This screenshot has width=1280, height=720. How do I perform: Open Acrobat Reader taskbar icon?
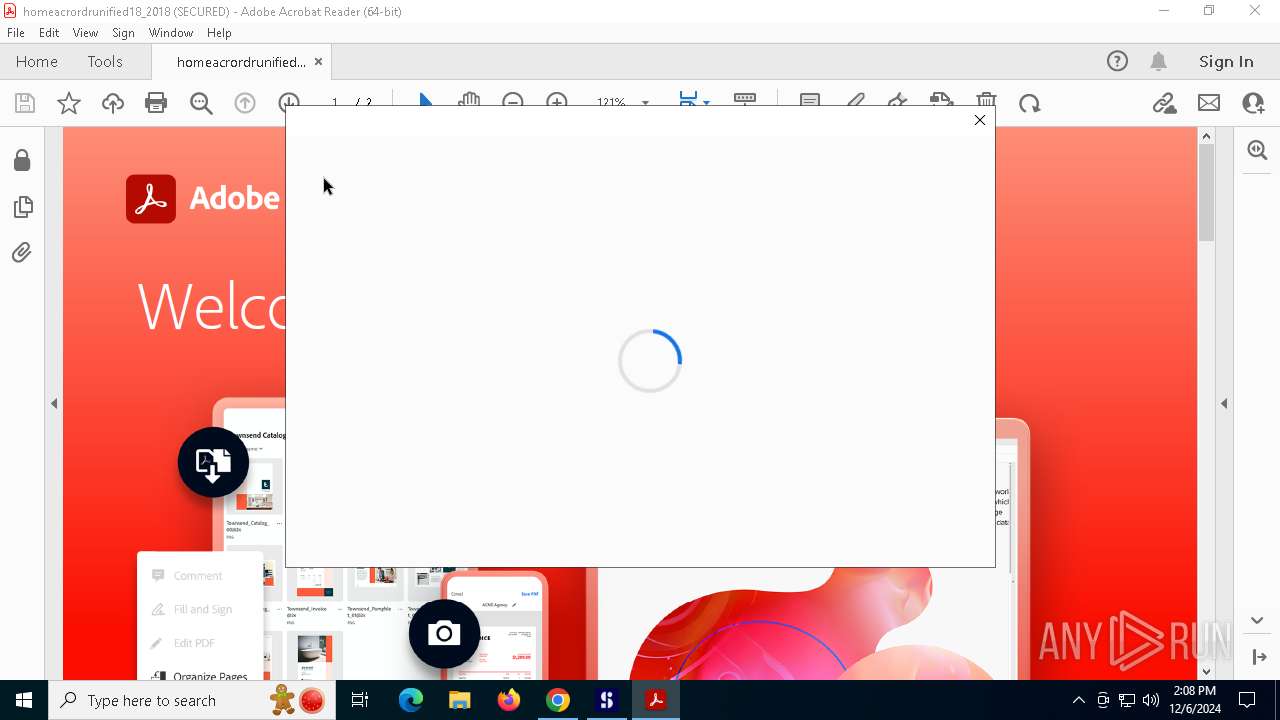(656, 700)
